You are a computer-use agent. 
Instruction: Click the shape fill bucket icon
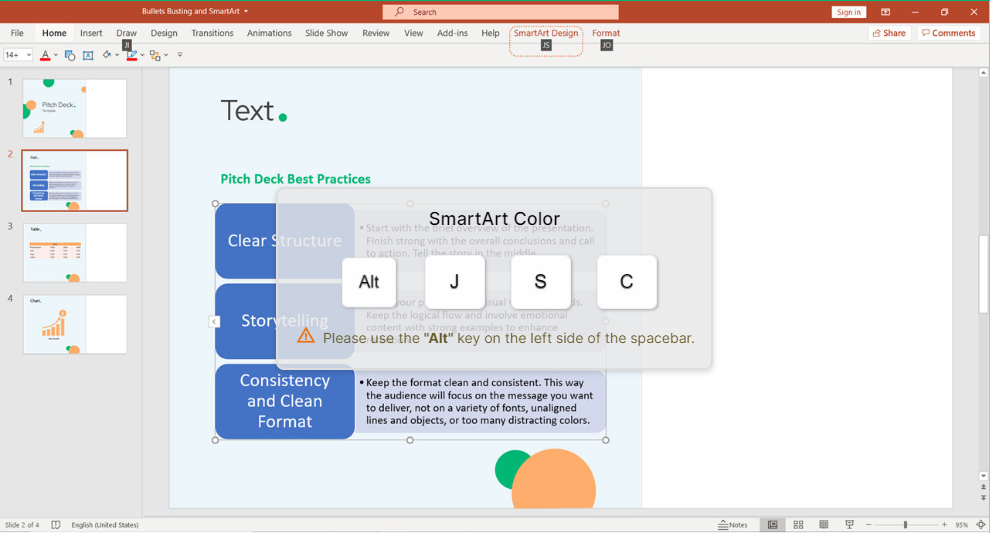pos(107,56)
